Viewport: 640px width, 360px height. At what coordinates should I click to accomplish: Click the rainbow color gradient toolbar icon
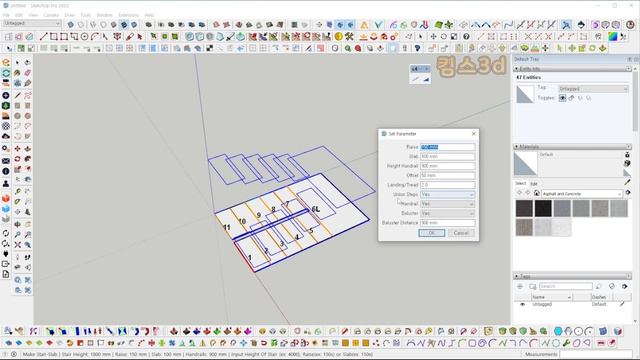pos(613,36)
